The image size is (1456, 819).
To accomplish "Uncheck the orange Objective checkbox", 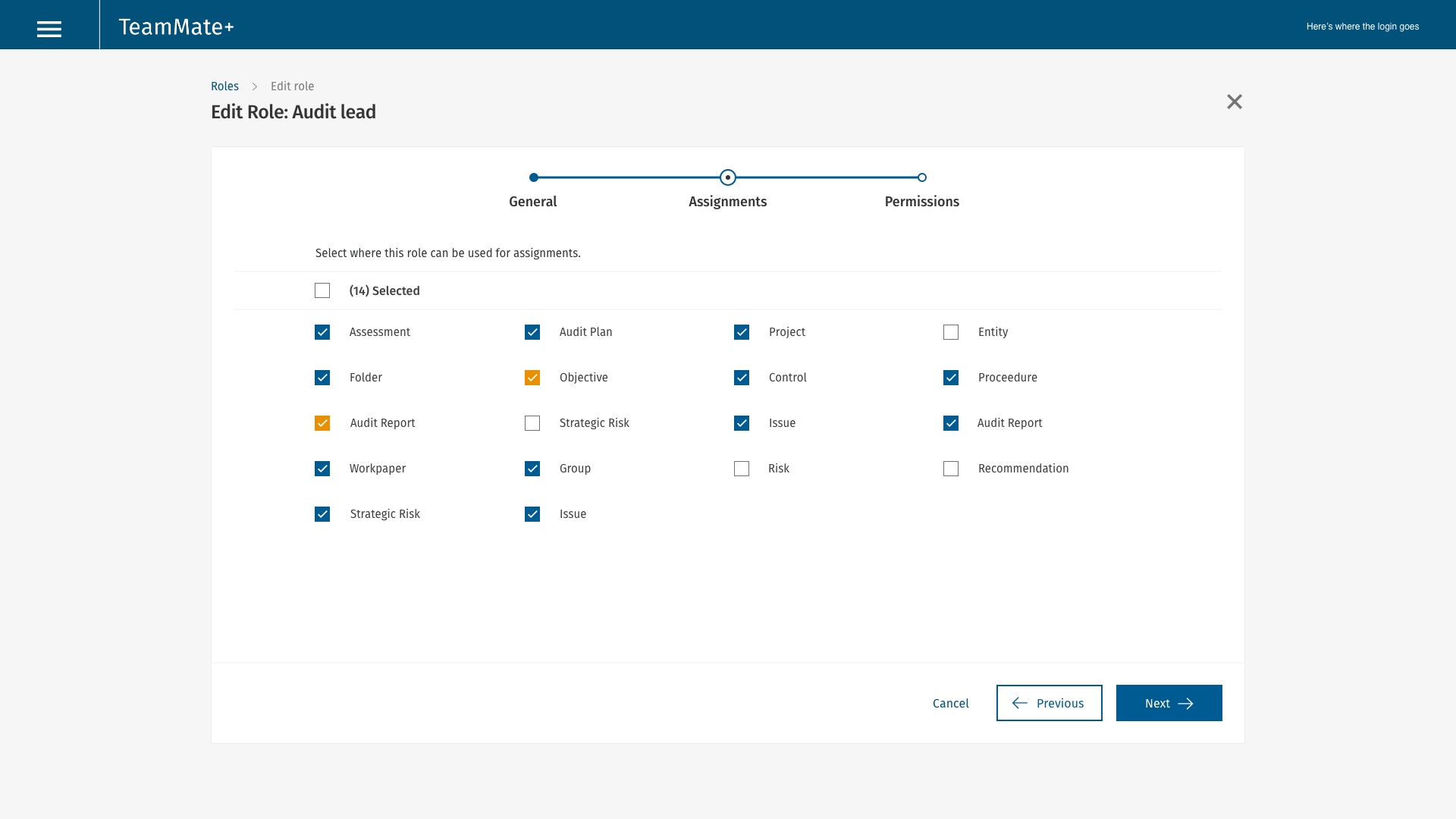I will pos(532,378).
